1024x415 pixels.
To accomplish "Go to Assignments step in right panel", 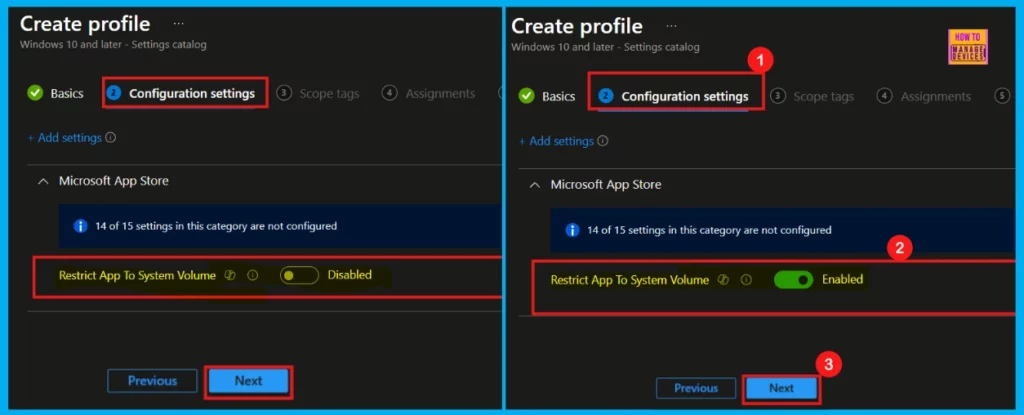I will click(x=923, y=97).
